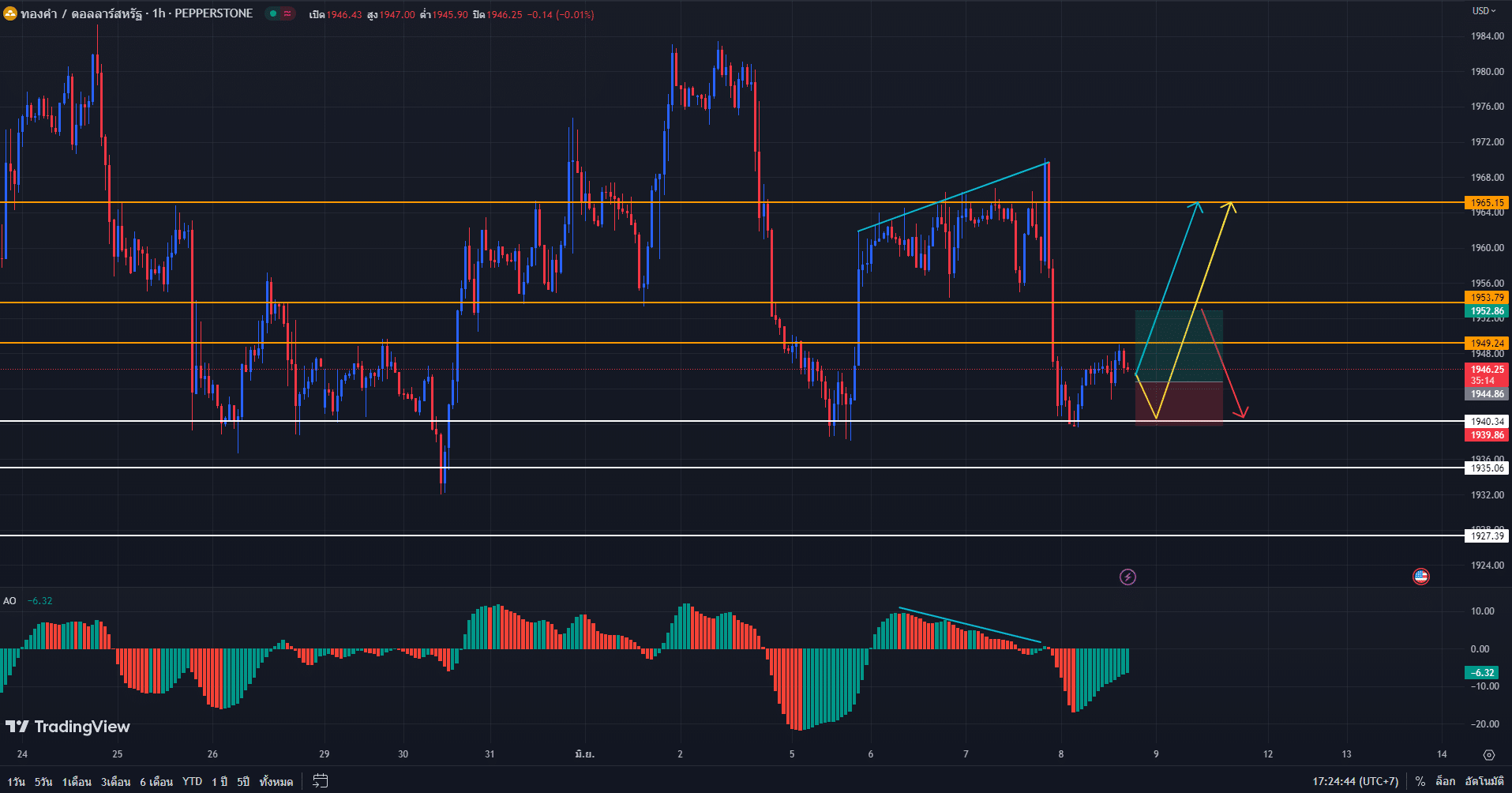Open the USD currency dropdown

1484,11
